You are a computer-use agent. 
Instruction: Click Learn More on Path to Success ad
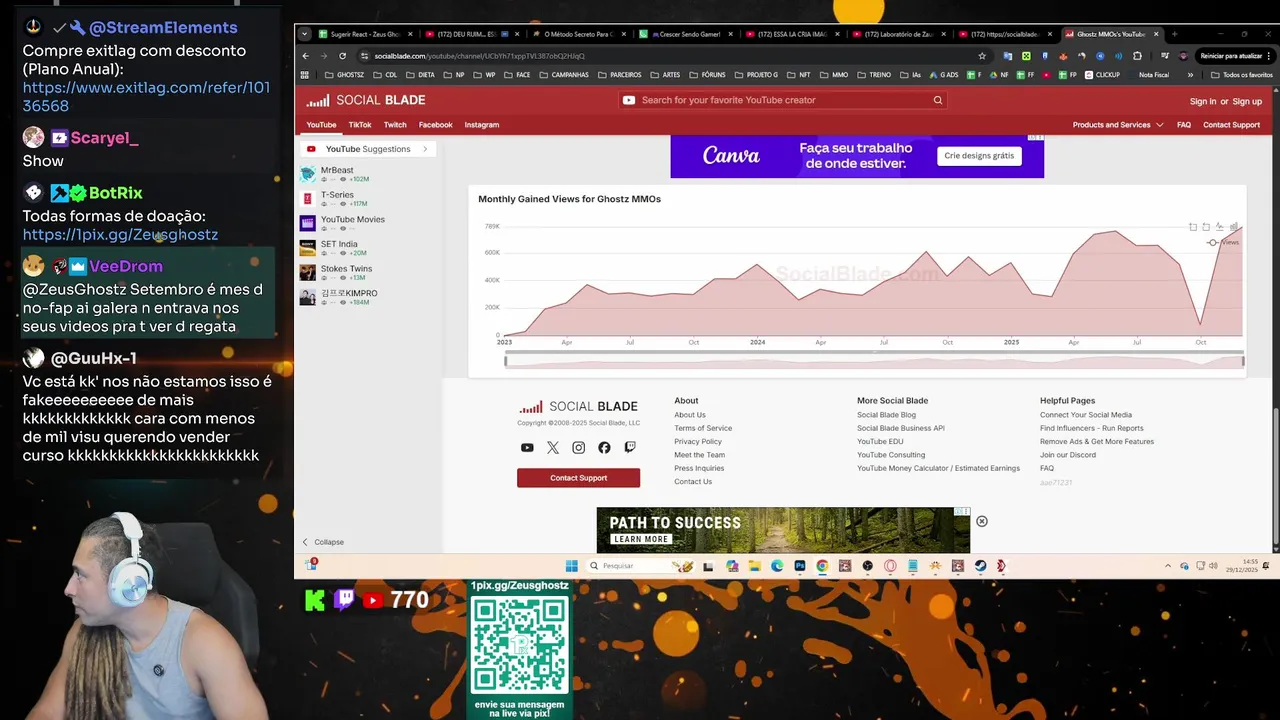pyautogui.click(x=641, y=539)
